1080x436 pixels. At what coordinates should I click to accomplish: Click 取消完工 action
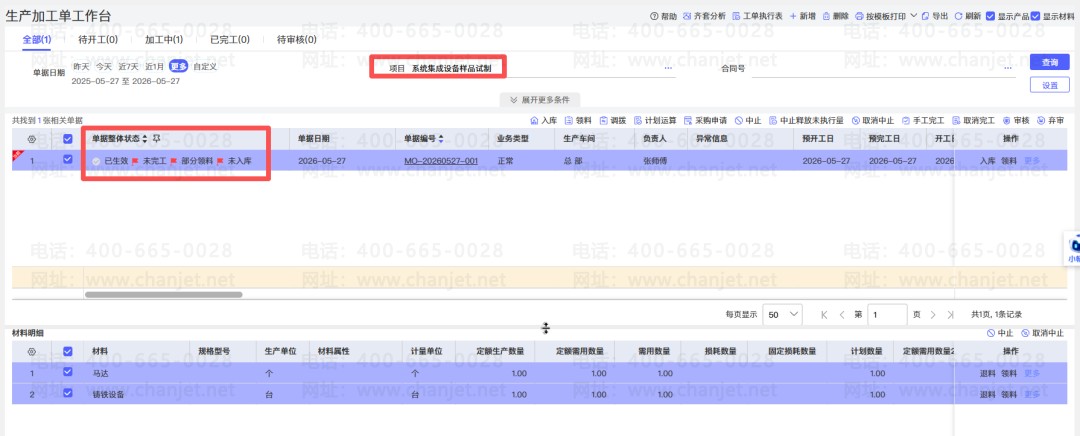tap(973, 120)
